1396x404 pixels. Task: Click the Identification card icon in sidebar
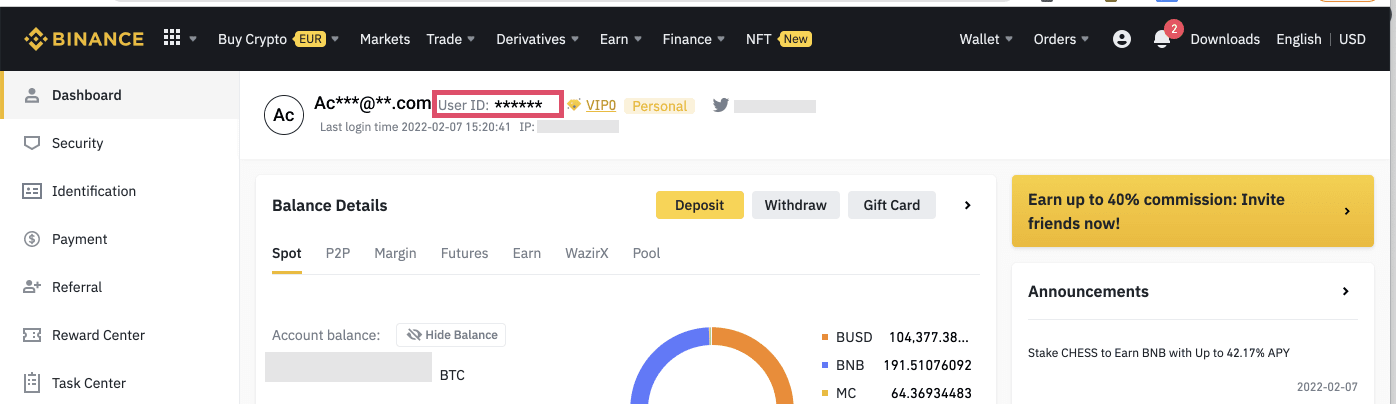pos(32,191)
